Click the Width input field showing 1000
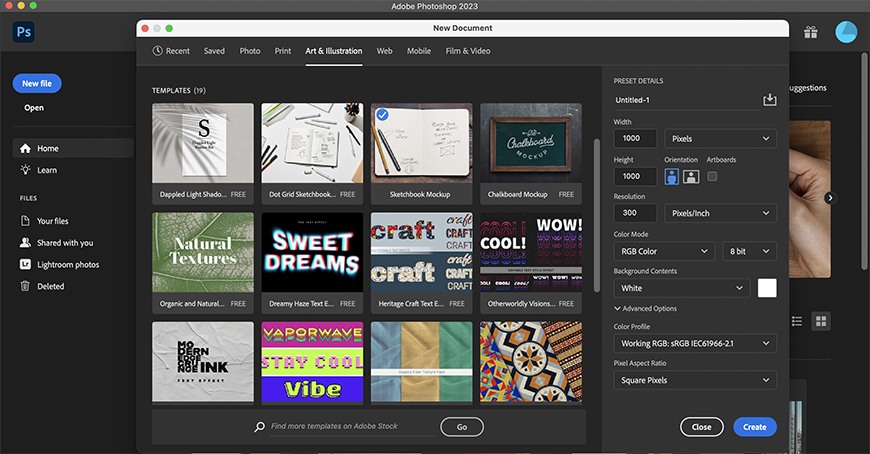Image resolution: width=870 pixels, height=454 pixels. [635, 138]
